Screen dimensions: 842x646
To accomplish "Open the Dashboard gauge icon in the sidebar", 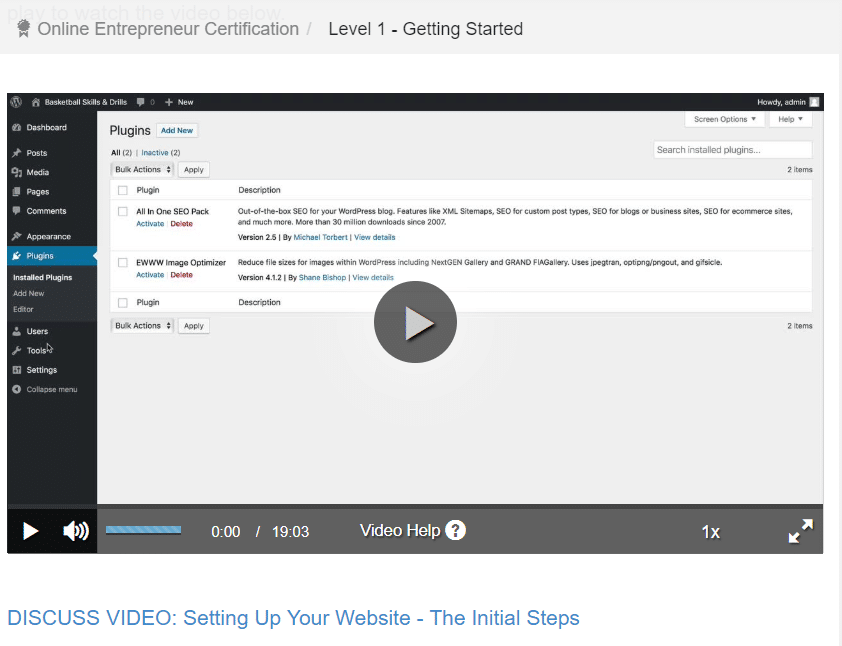I will (x=17, y=127).
